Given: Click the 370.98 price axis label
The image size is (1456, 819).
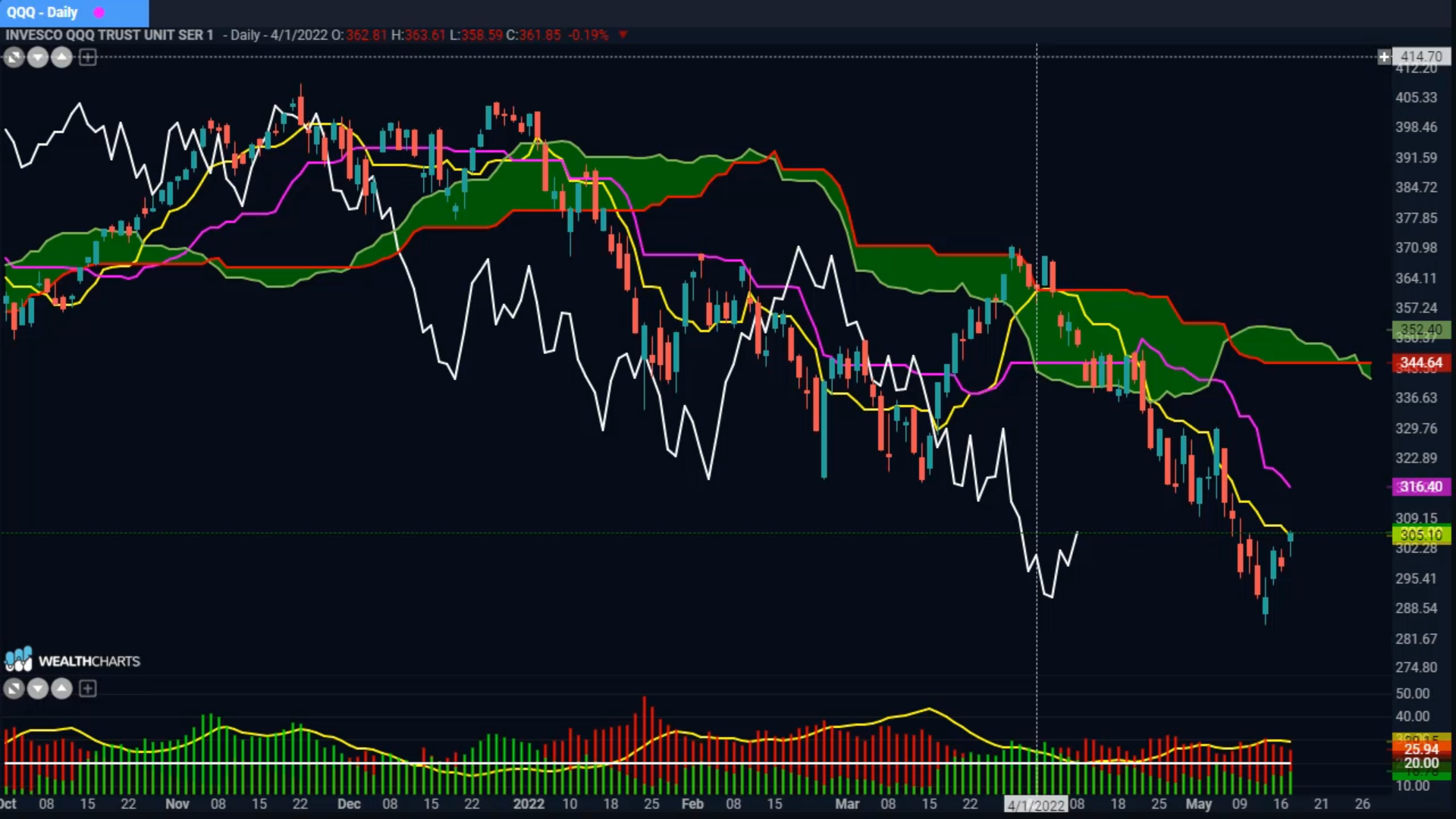Looking at the screenshot, I should 1417,247.
